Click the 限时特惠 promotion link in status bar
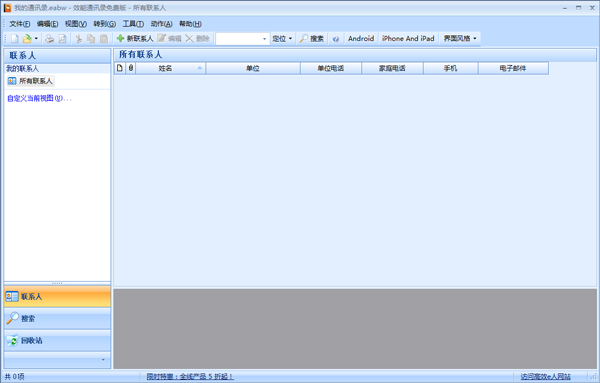This screenshot has width=600, height=383. point(190,376)
